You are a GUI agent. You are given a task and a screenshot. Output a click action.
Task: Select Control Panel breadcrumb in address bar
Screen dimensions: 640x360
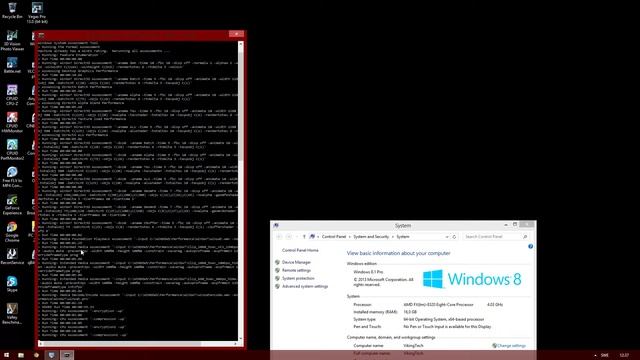click(333, 237)
